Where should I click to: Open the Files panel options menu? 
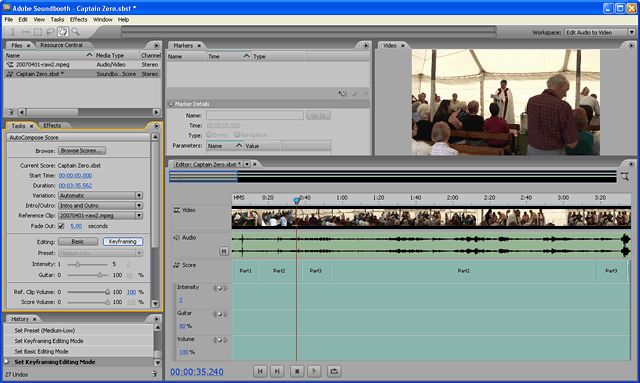(x=156, y=45)
